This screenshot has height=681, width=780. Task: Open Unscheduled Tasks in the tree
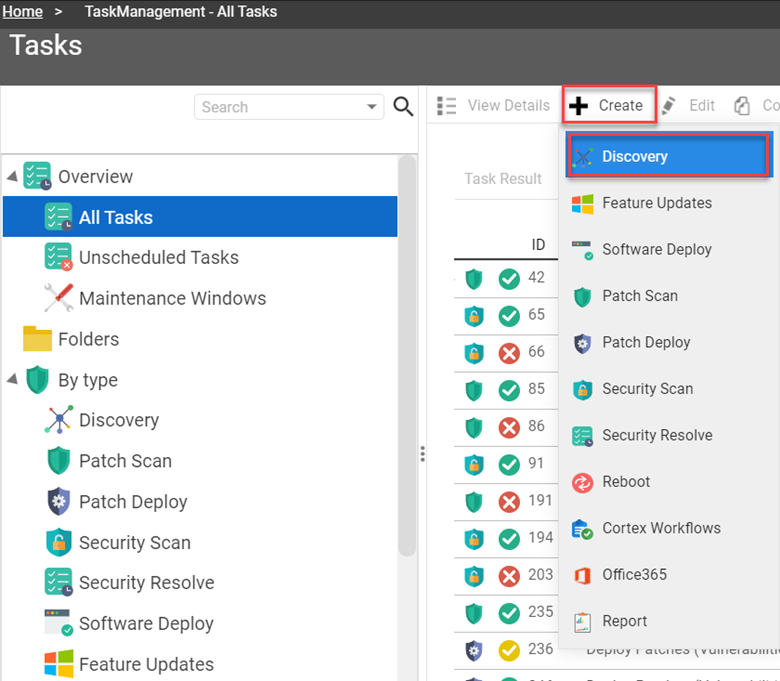tap(159, 258)
